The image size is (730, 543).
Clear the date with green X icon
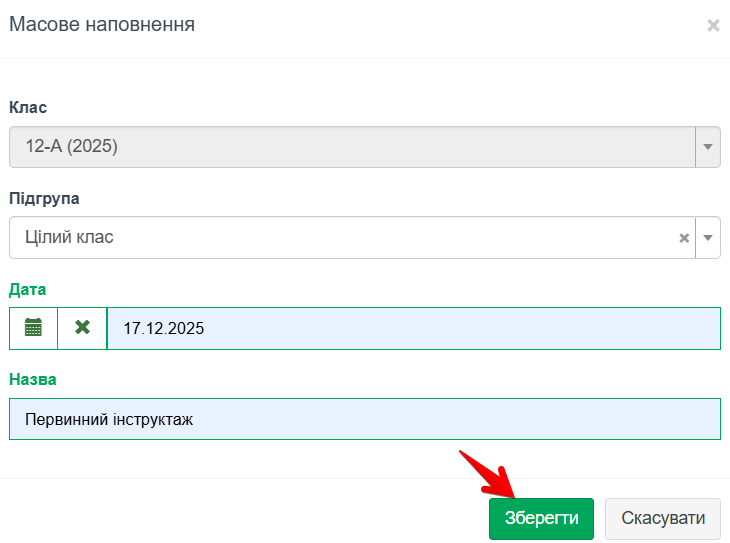point(82,328)
